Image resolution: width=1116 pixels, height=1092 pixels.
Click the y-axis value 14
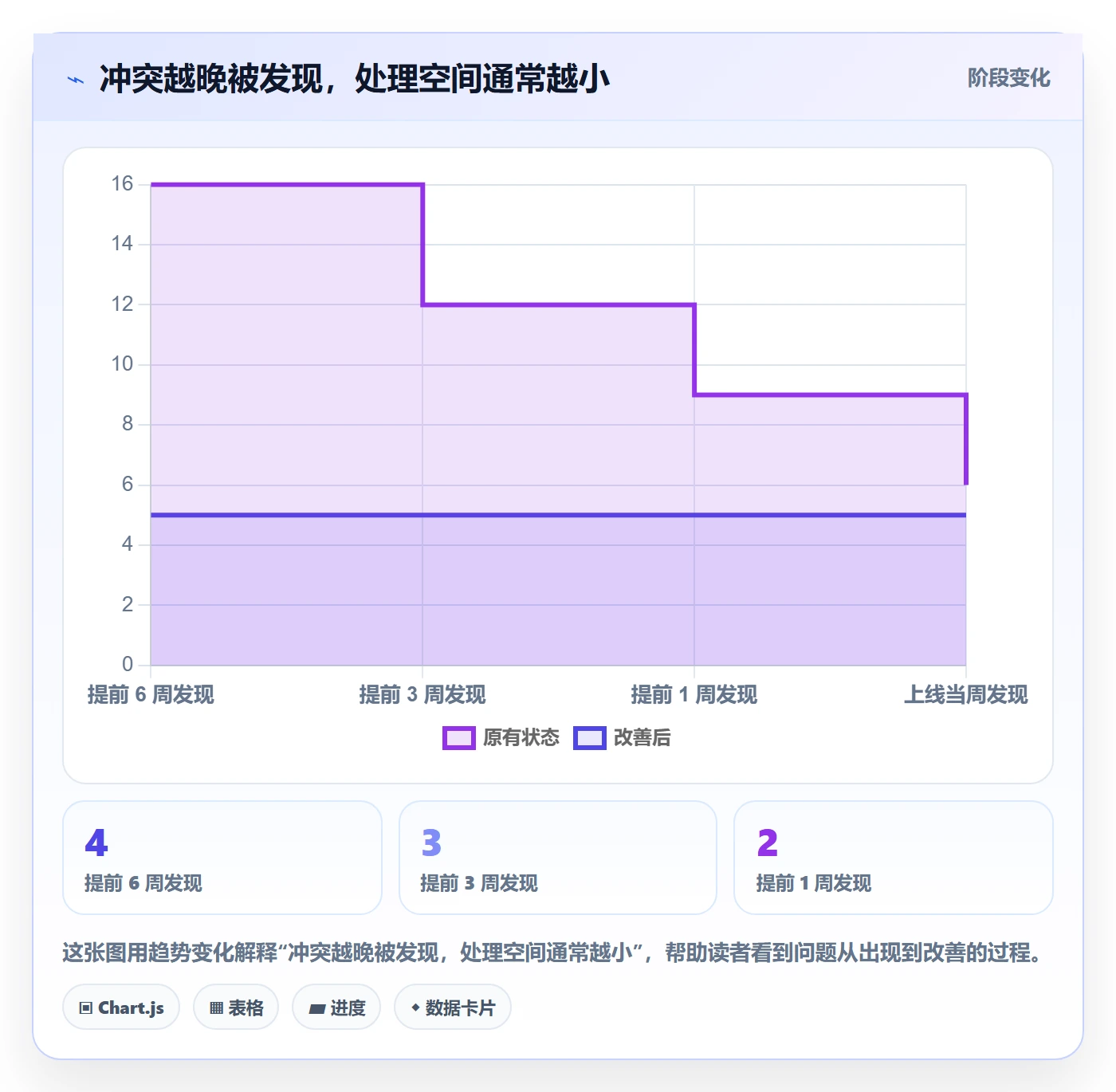pyautogui.click(x=122, y=244)
